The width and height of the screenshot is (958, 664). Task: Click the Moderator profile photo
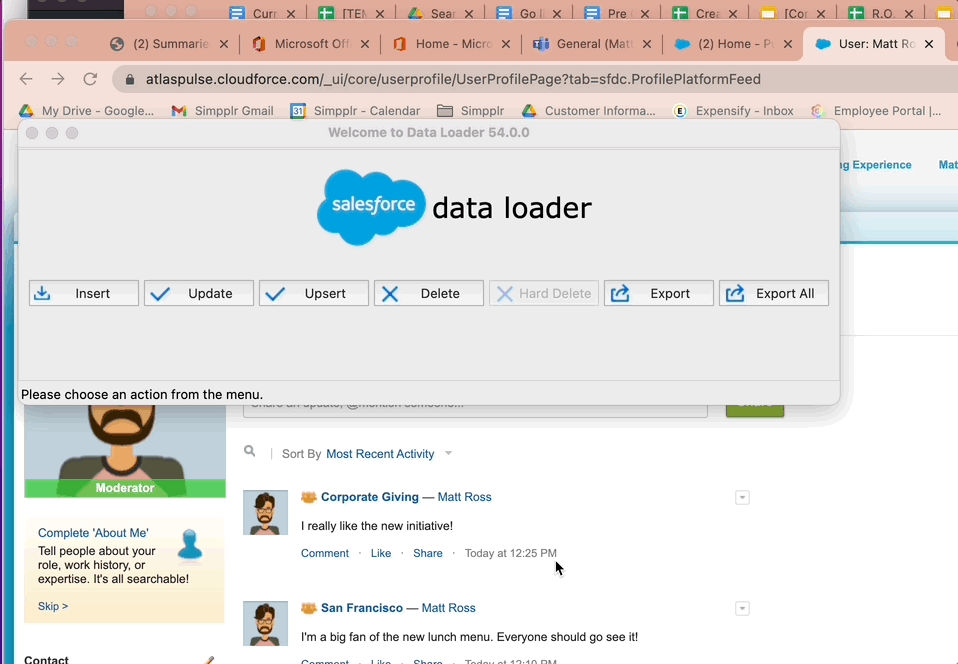tap(125, 451)
